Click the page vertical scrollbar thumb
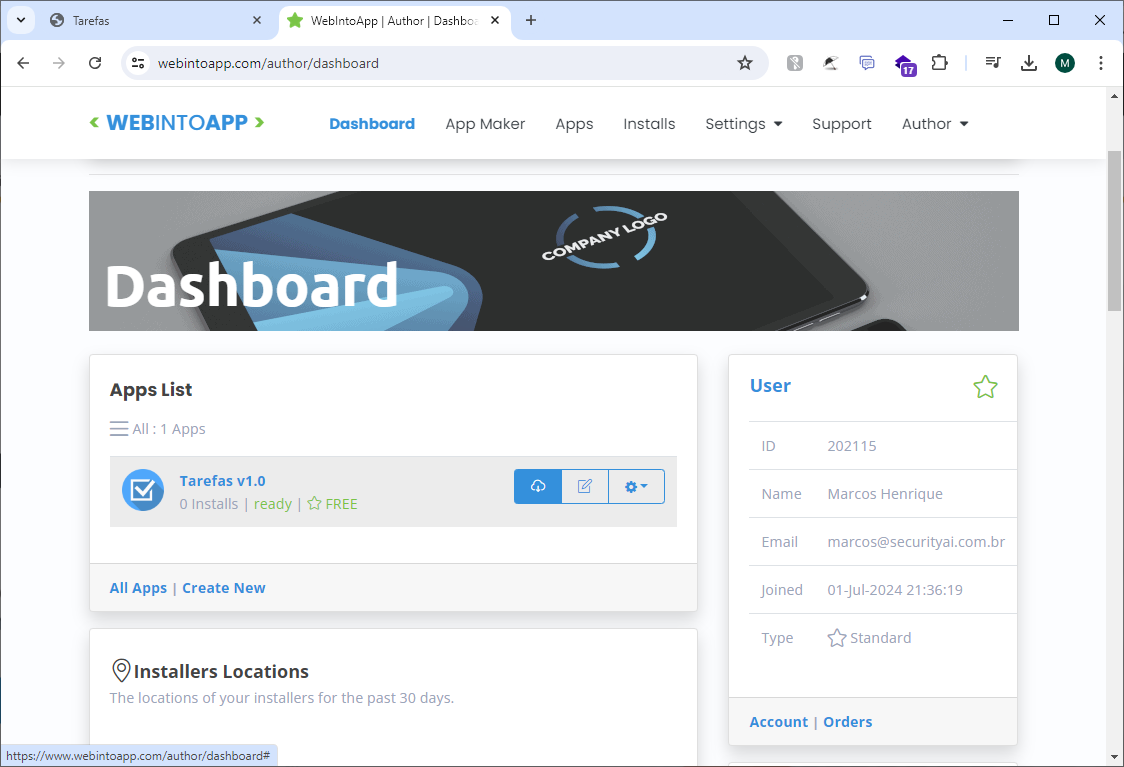1124x767 pixels. [1114, 231]
